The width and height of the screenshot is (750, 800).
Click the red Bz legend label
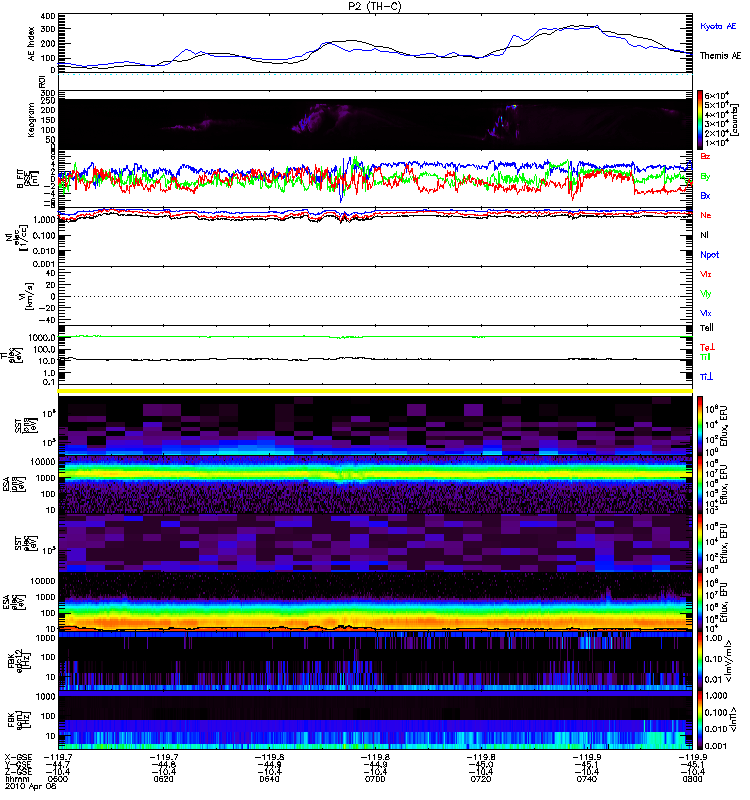[x=705, y=156]
